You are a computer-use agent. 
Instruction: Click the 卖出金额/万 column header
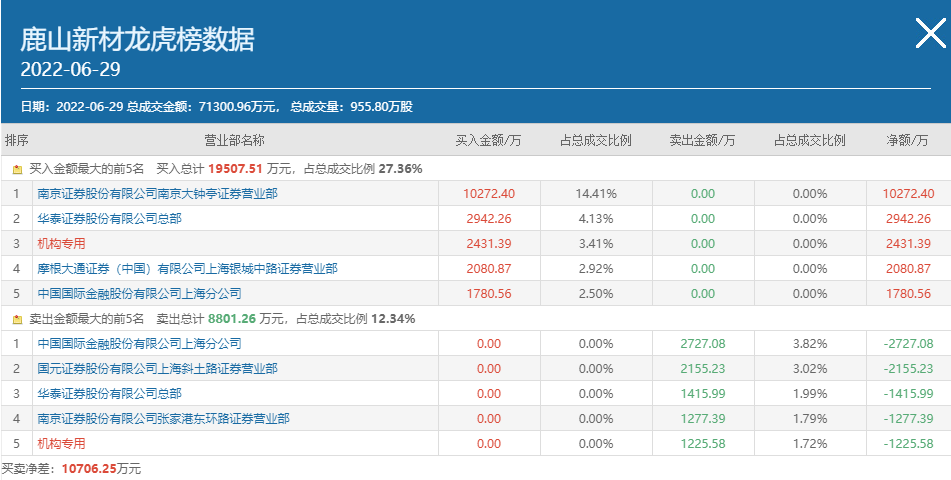pyautogui.click(x=702, y=141)
